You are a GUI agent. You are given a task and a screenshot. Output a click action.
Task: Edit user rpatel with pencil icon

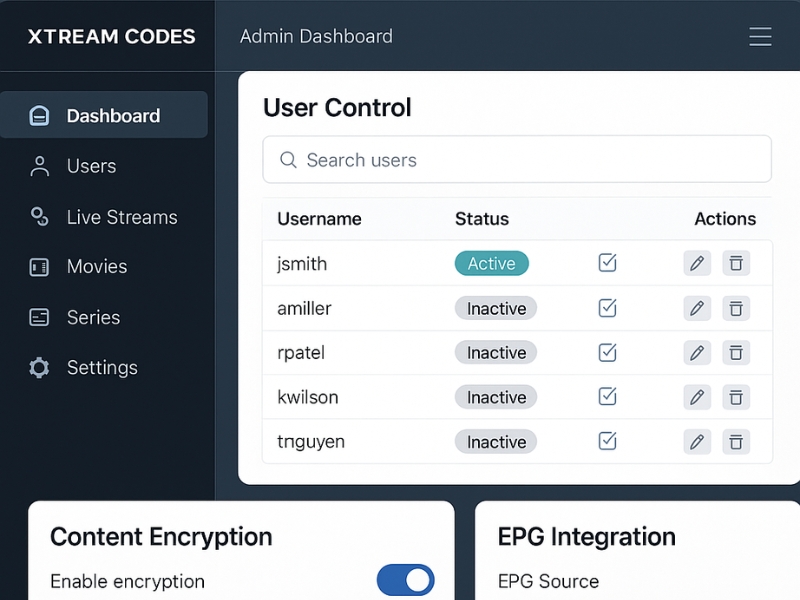(697, 353)
